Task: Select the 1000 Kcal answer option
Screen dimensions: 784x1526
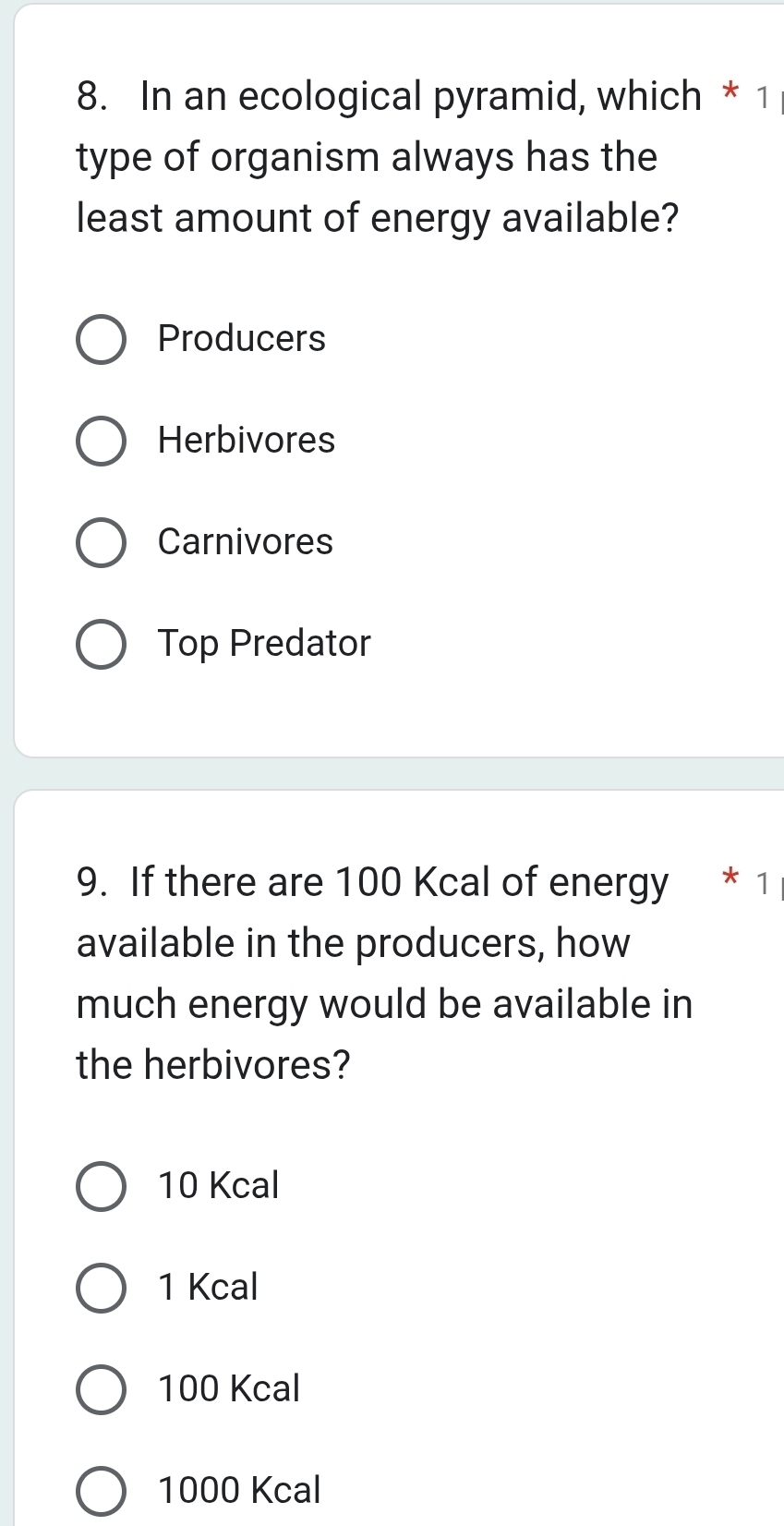Action: pyautogui.click(x=101, y=1491)
